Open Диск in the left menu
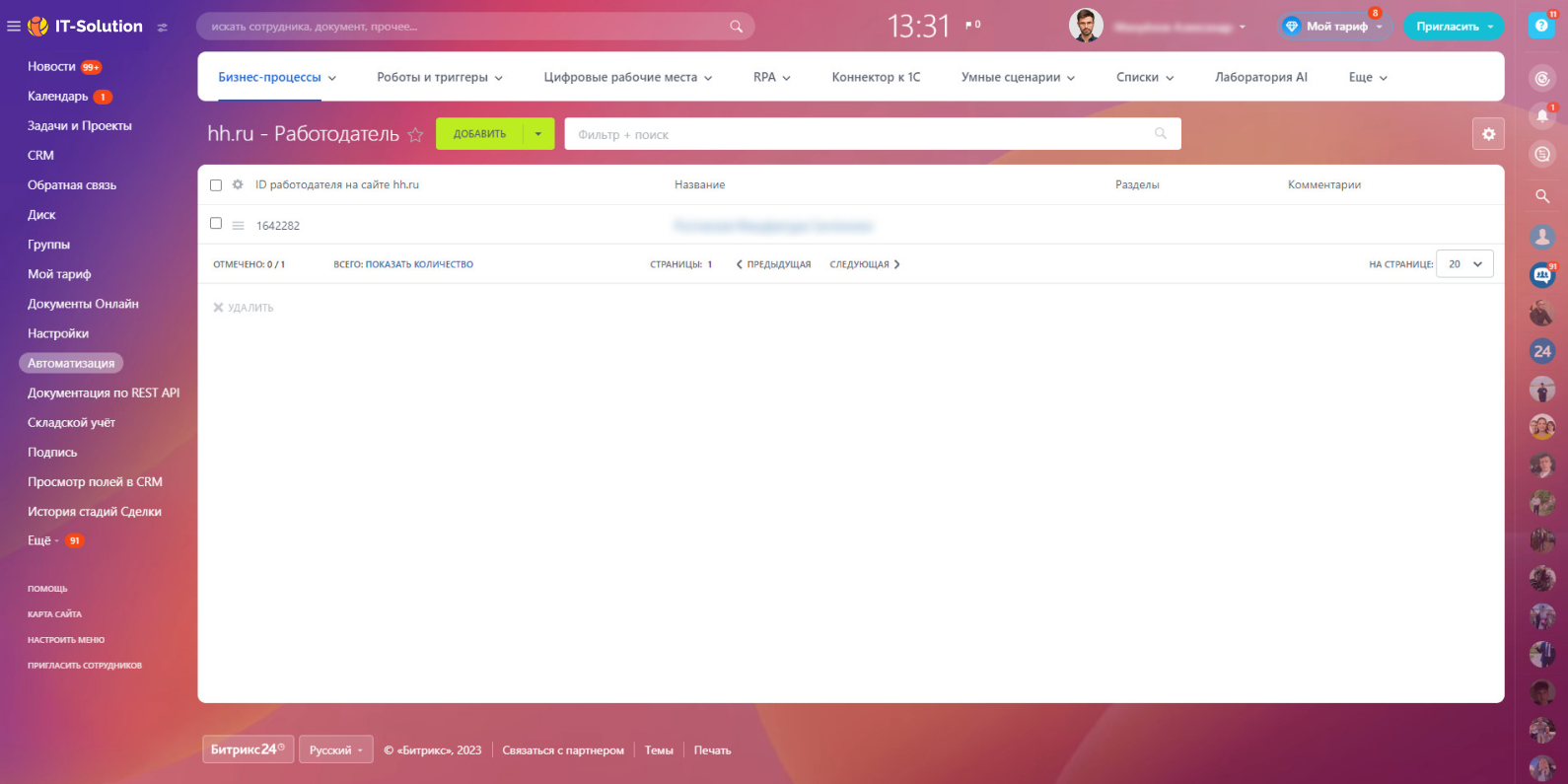 click(x=41, y=215)
